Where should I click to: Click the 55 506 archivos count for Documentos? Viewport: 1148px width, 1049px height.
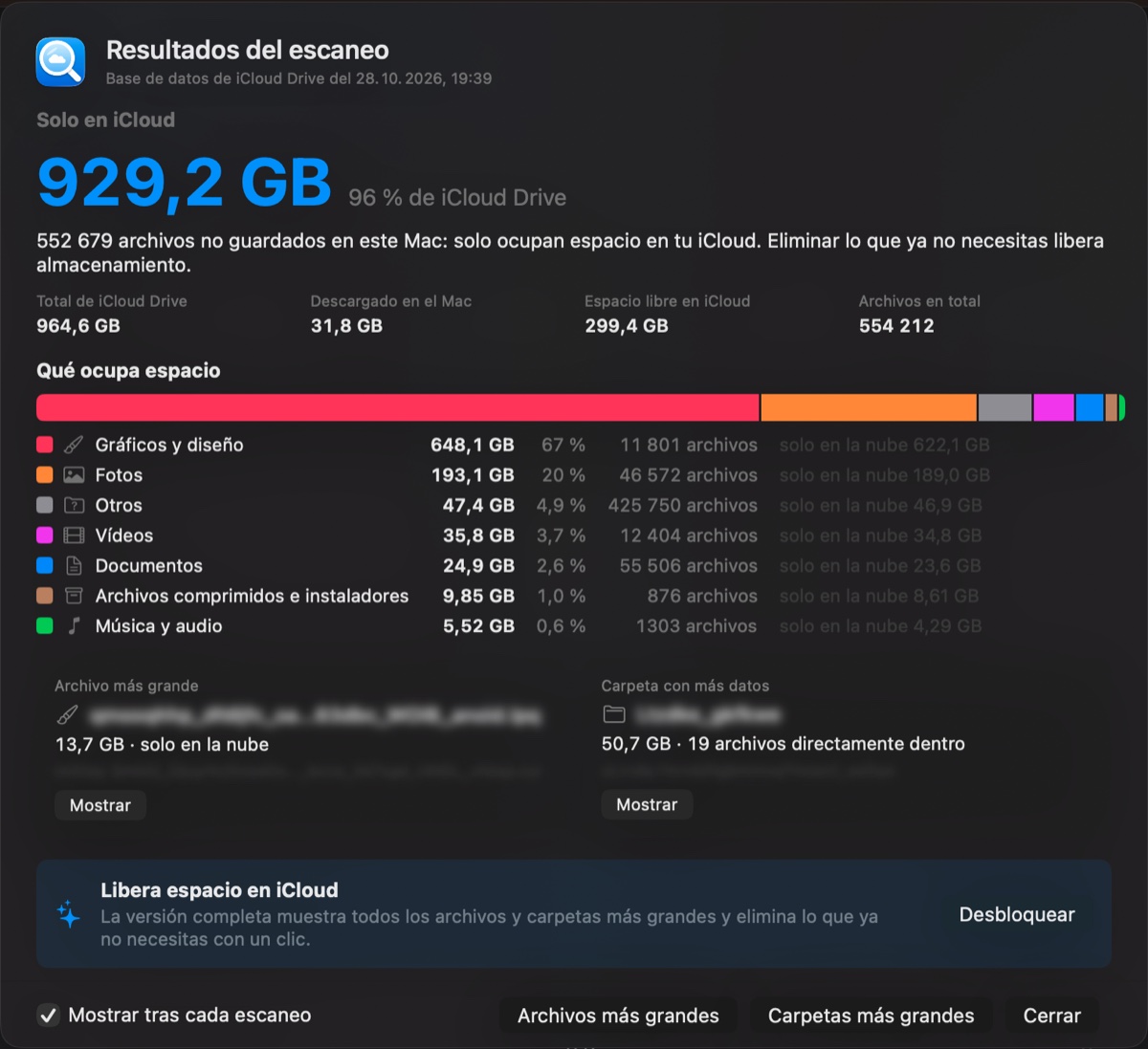tap(688, 566)
